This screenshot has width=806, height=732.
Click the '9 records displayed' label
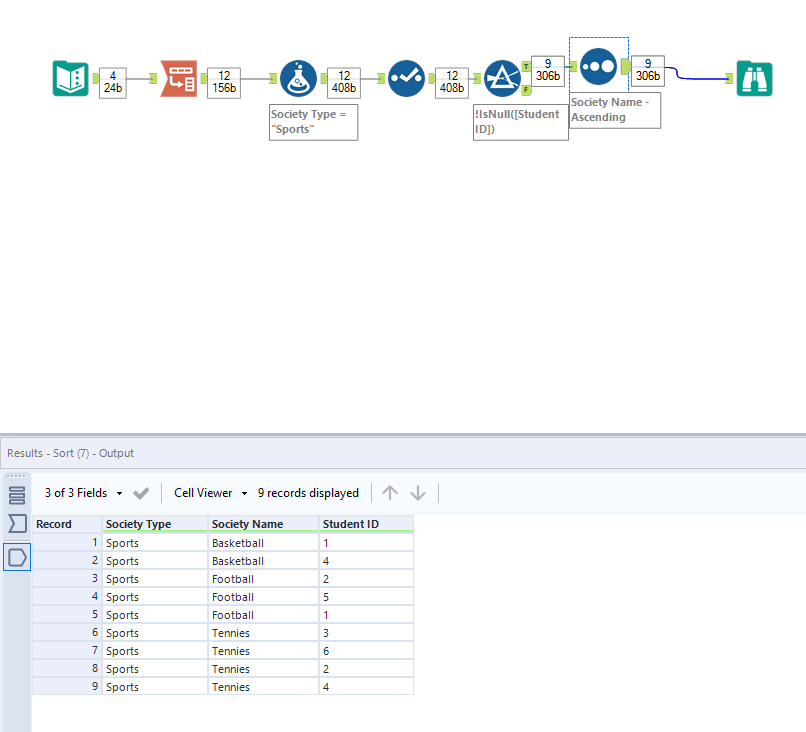(308, 493)
